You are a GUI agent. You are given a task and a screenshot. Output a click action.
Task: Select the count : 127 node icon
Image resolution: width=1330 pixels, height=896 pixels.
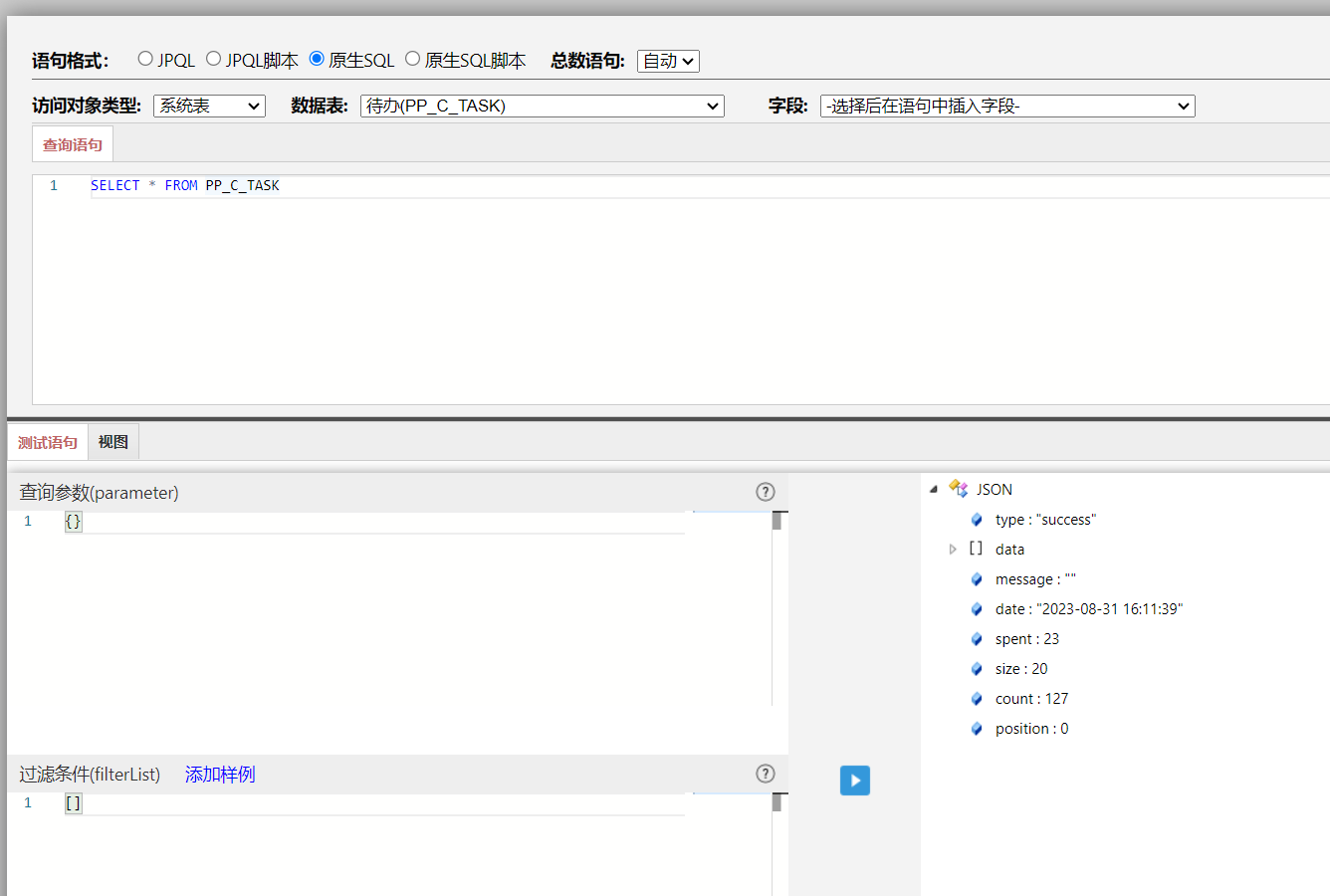pos(977,699)
